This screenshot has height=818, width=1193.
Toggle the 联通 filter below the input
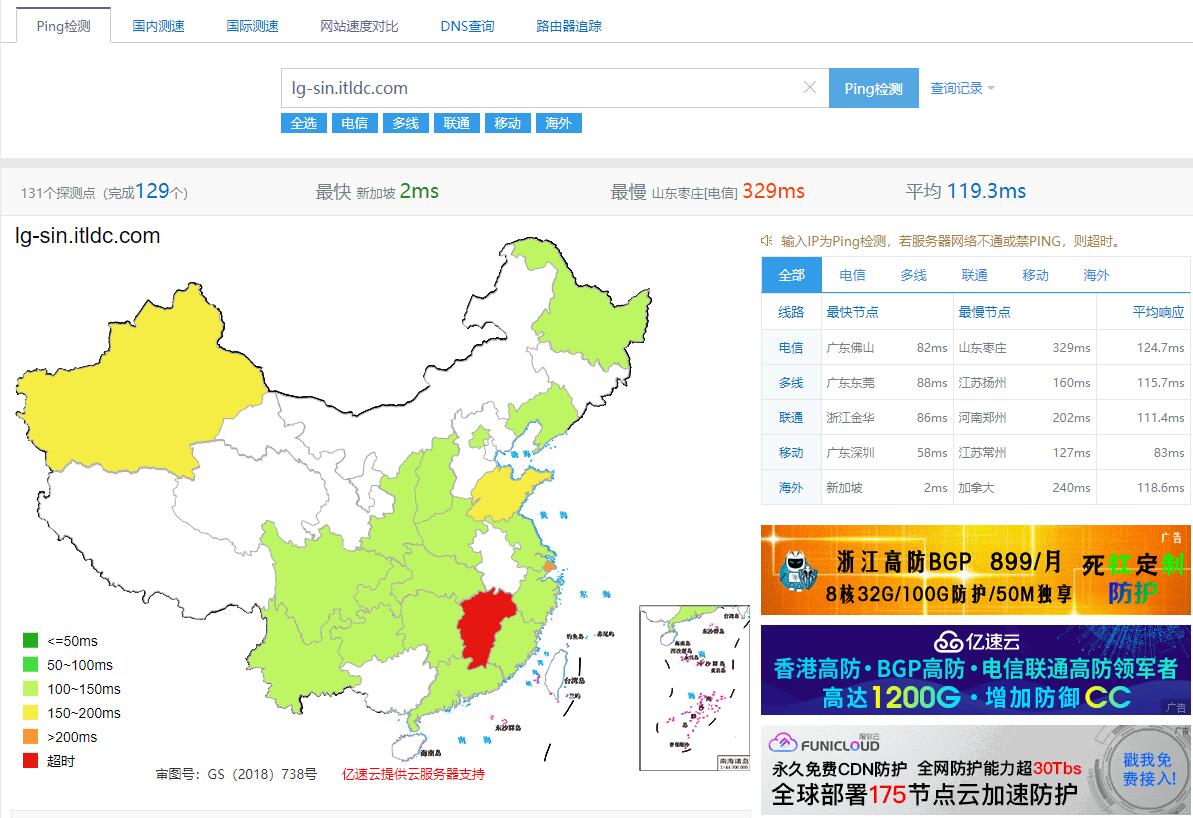coord(457,123)
